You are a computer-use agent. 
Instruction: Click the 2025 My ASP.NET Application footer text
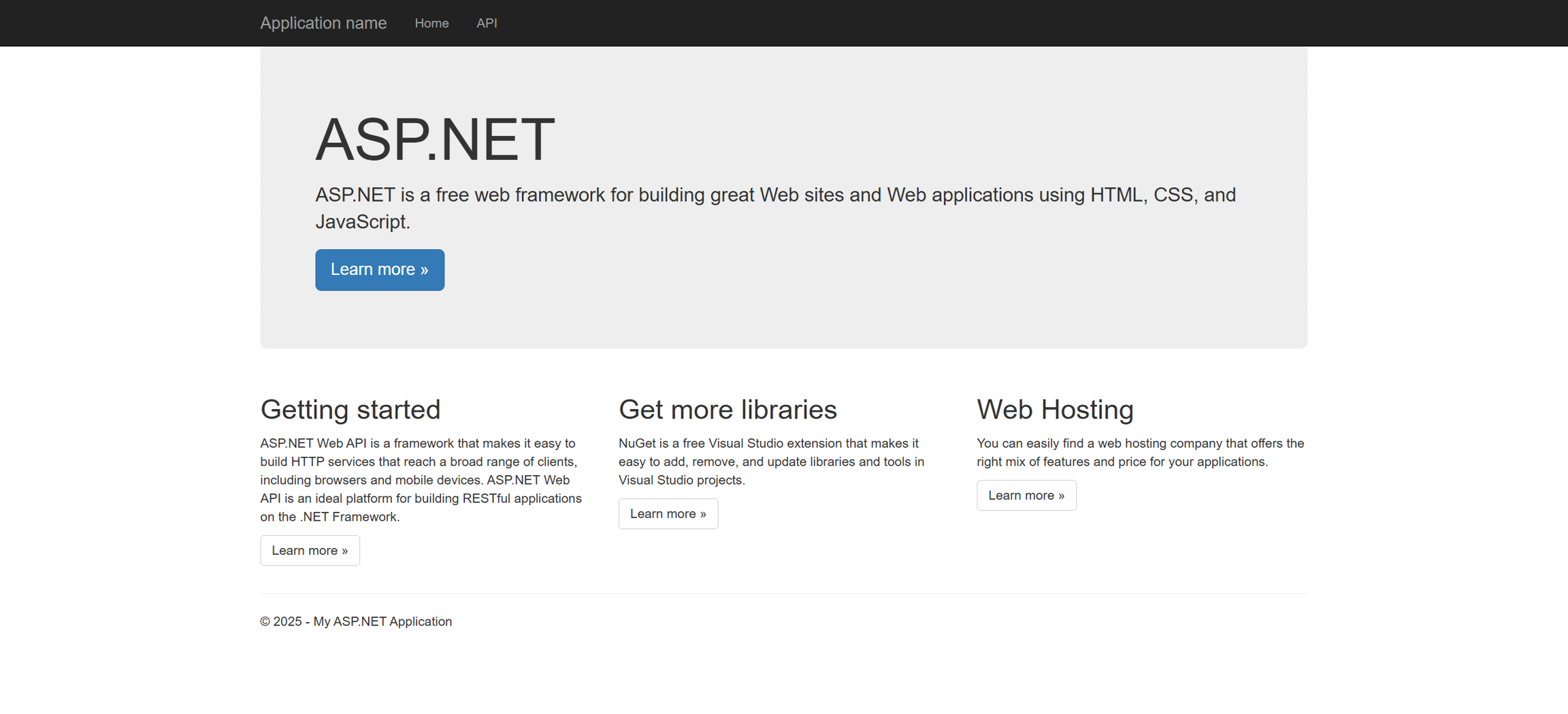(x=356, y=621)
